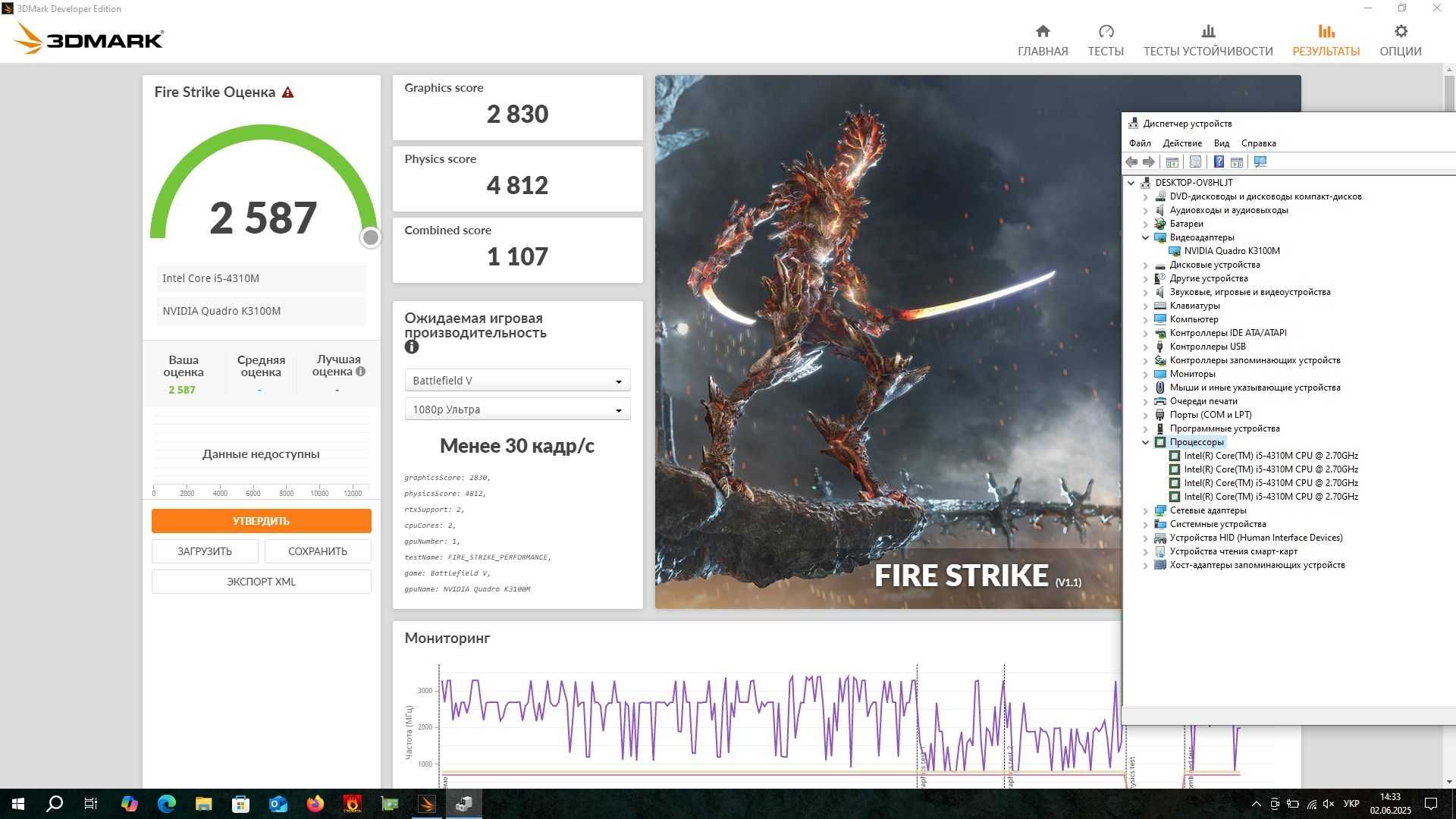Click the Graphics score card

pyautogui.click(x=517, y=107)
